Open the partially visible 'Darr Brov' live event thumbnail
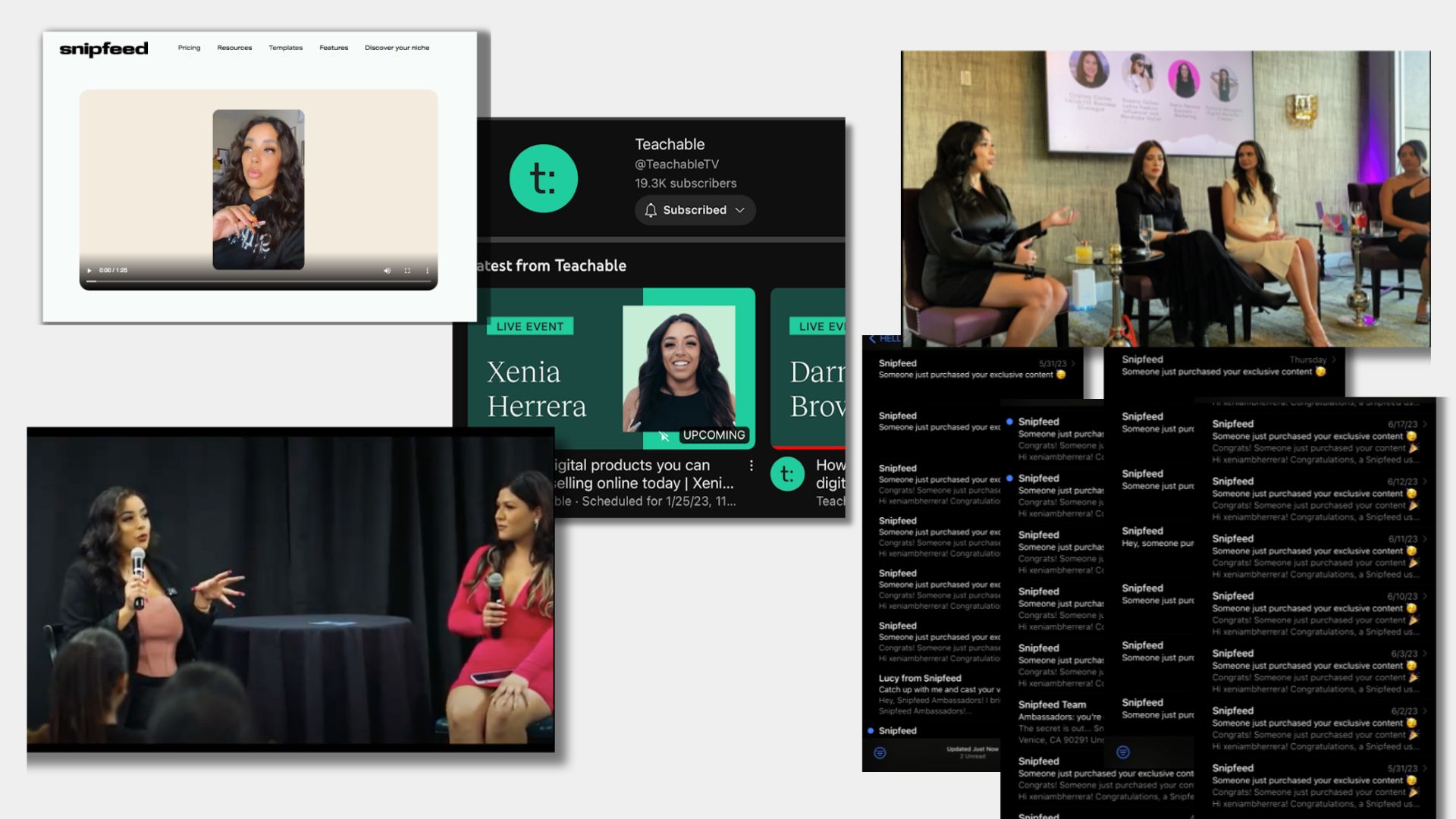The image size is (1456, 819). 808,369
